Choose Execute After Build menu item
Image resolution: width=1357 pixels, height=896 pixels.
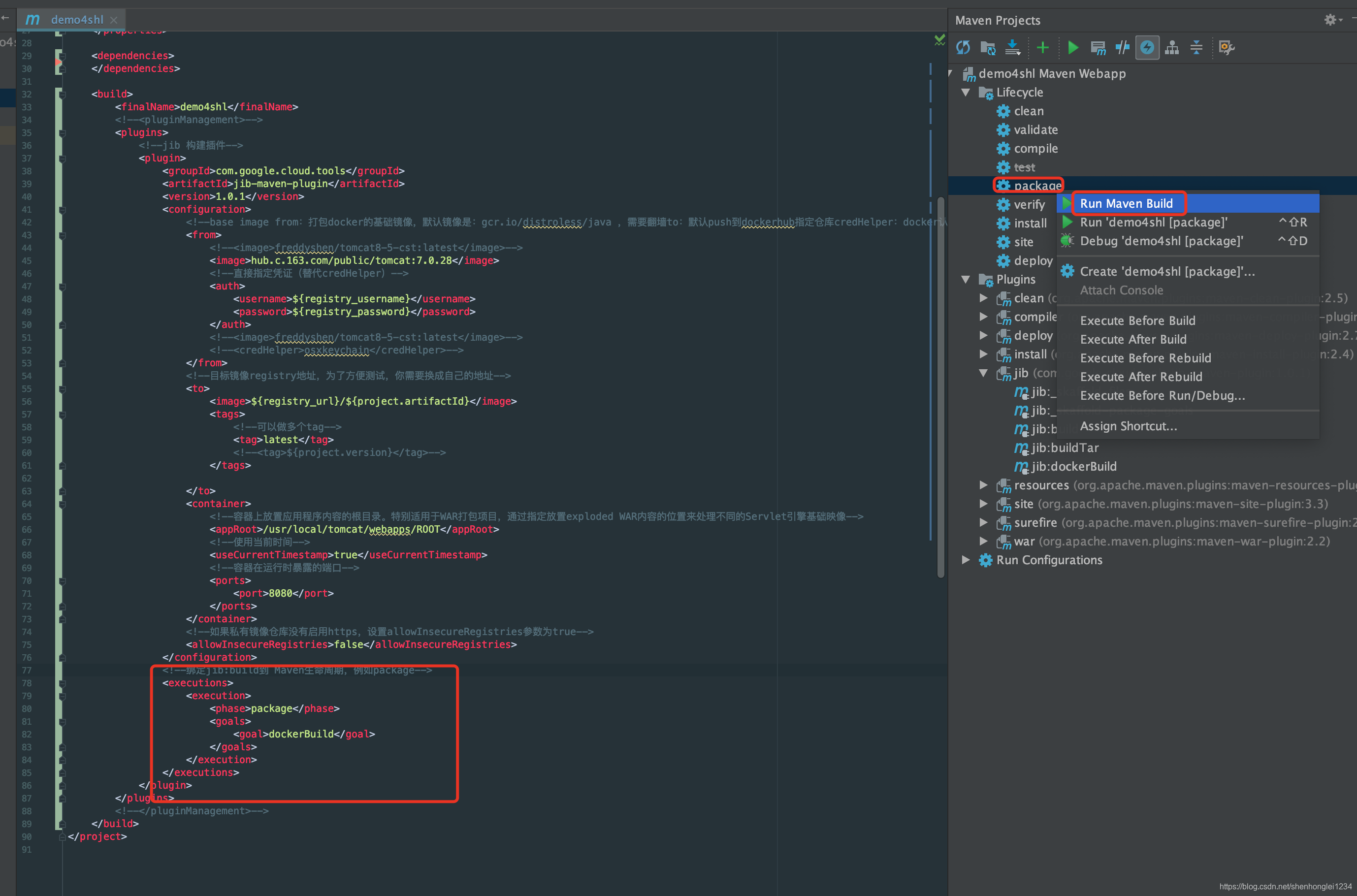(1188, 339)
